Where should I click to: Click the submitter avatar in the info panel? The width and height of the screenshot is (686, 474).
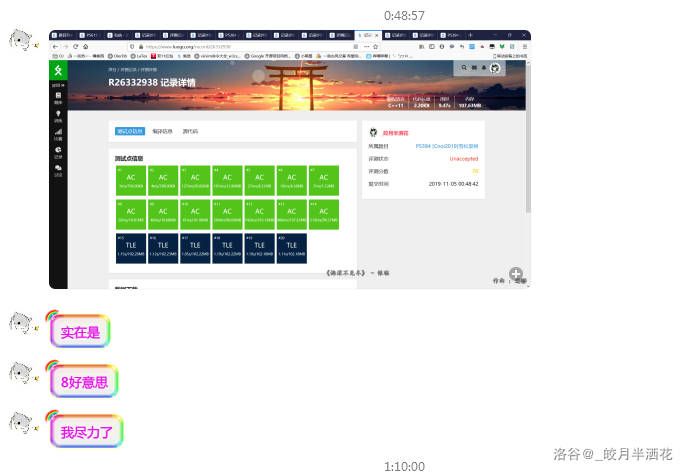pyautogui.click(x=373, y=131)
